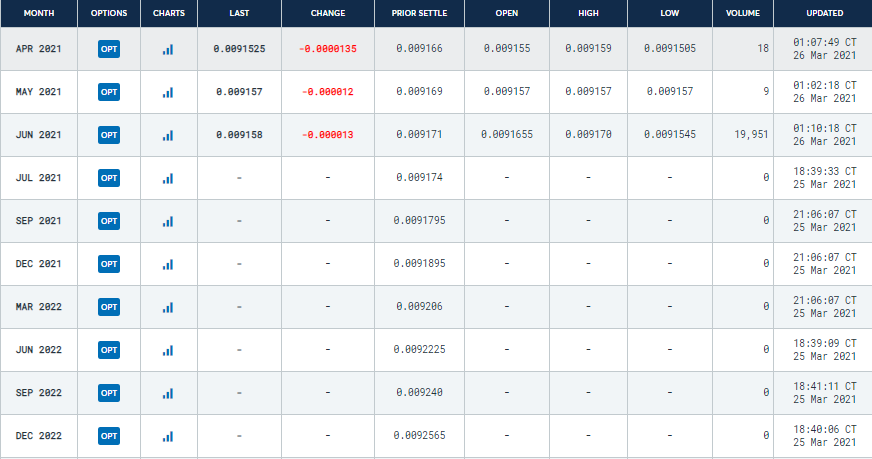Click the OPT button for DEC 2021
Viewport: 872px width, 459px height.
pos(109,264)
